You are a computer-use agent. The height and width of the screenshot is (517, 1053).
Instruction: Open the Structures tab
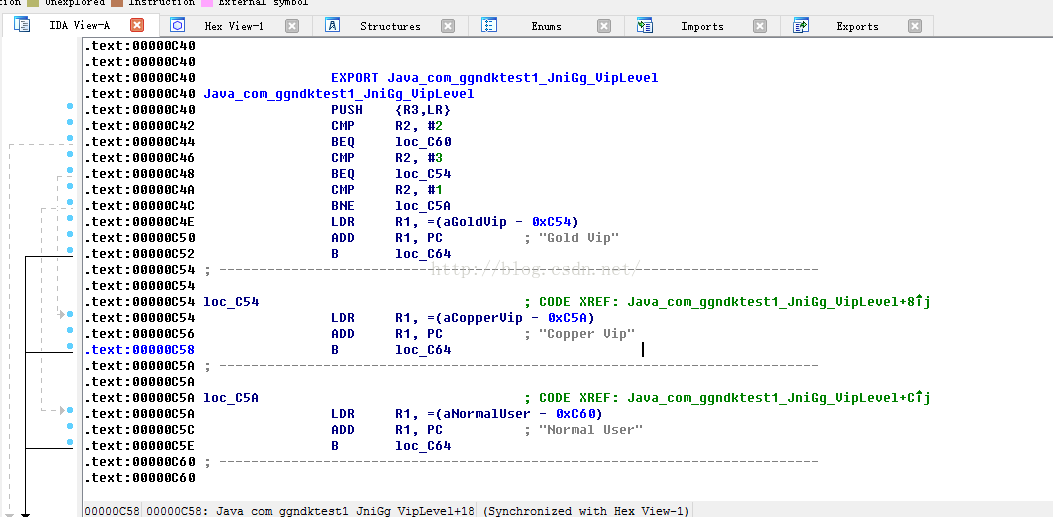point(390,26)
